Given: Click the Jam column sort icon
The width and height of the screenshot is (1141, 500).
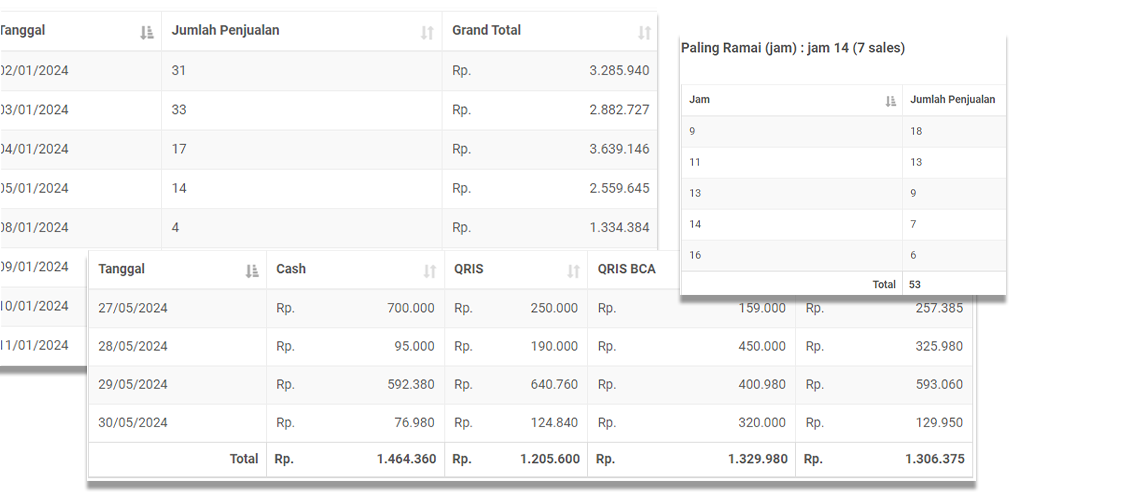Looking at the screenshot, I should (x=891, y=101).
